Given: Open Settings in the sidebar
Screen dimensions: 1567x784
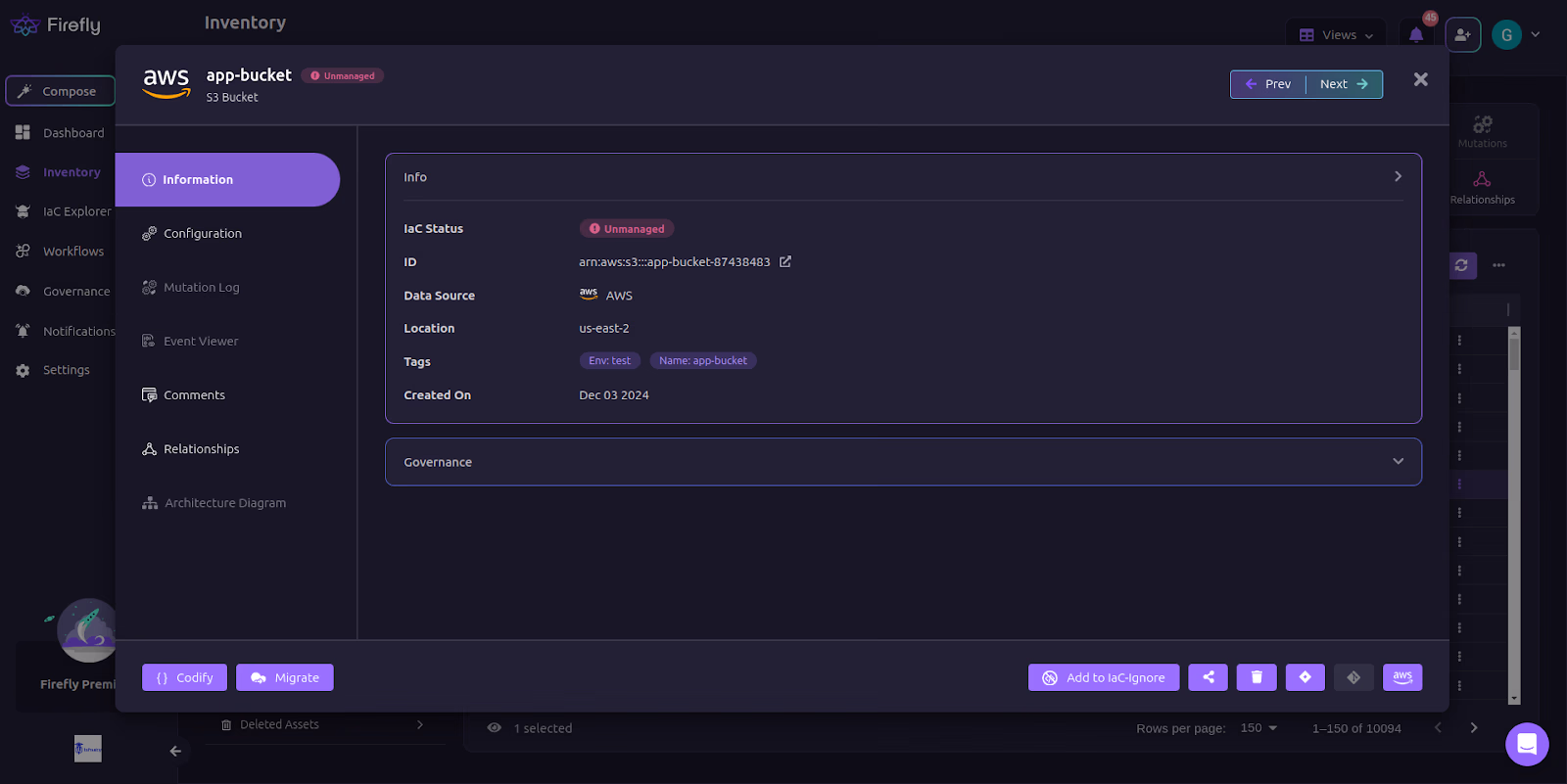Looking at the screenshot, I should pos(53,370).
